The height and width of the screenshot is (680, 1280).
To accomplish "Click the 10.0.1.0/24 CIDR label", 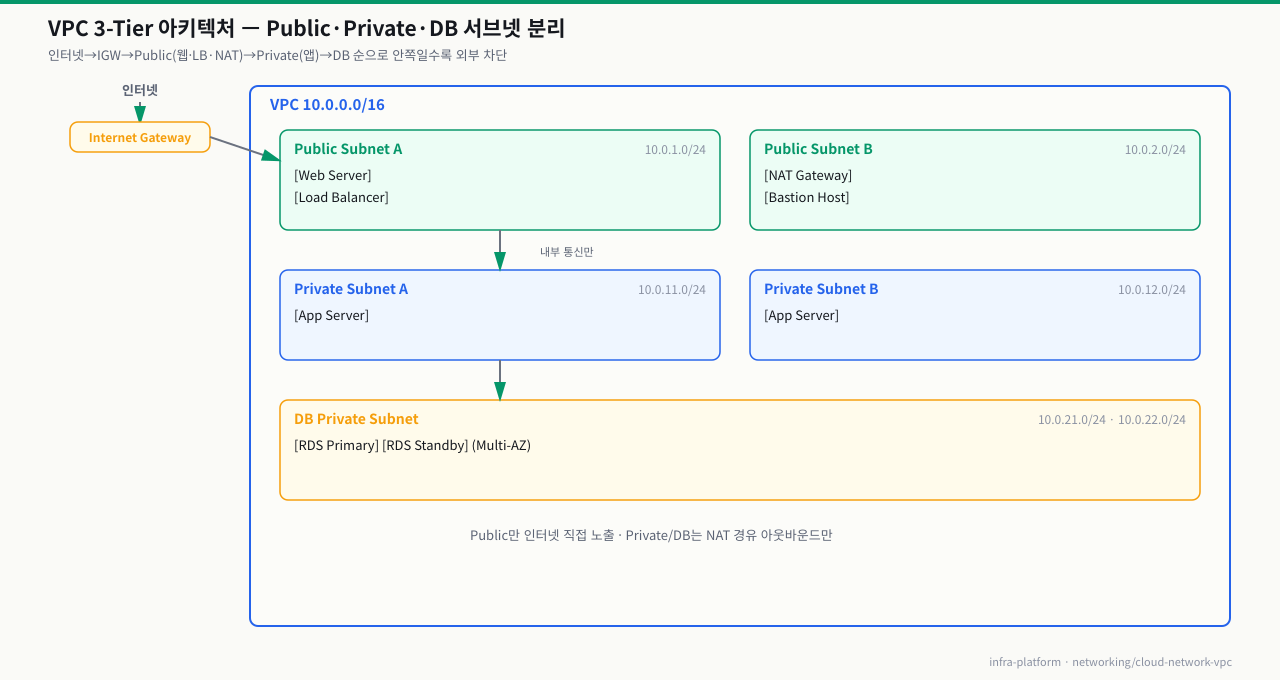I will [675, 150].
